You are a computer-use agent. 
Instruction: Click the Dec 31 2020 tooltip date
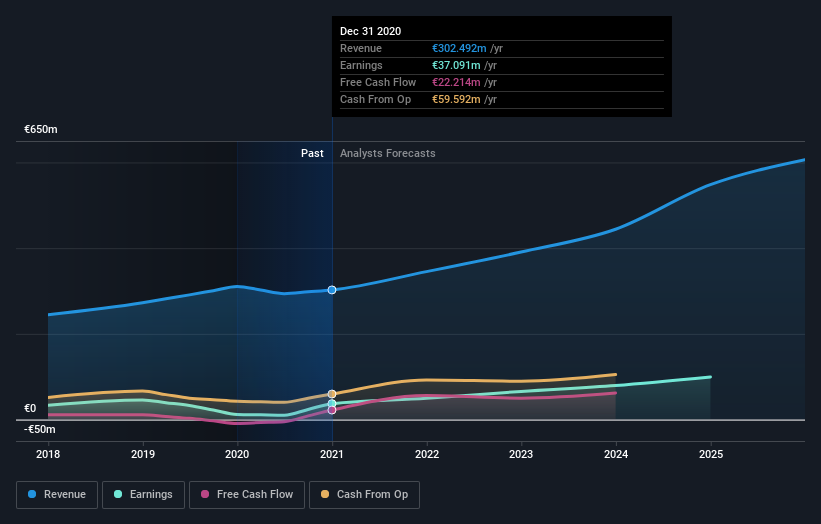click(x=370, y=31)
